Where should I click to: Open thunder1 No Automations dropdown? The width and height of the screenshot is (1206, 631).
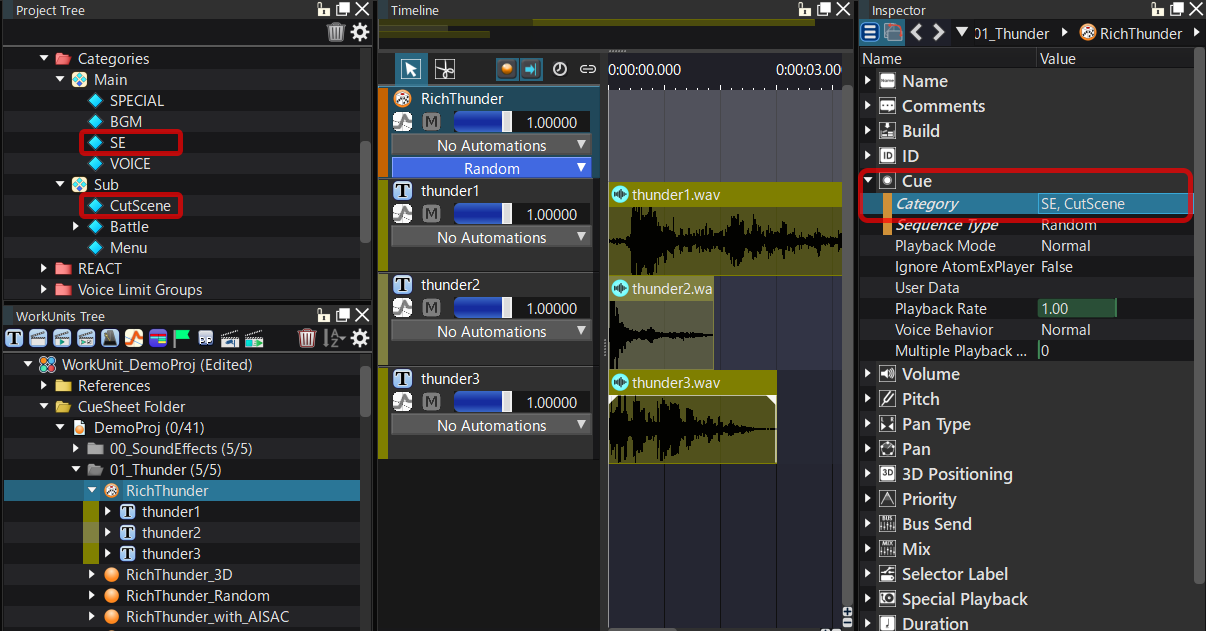pyautogui.click(x=491, y=238)
